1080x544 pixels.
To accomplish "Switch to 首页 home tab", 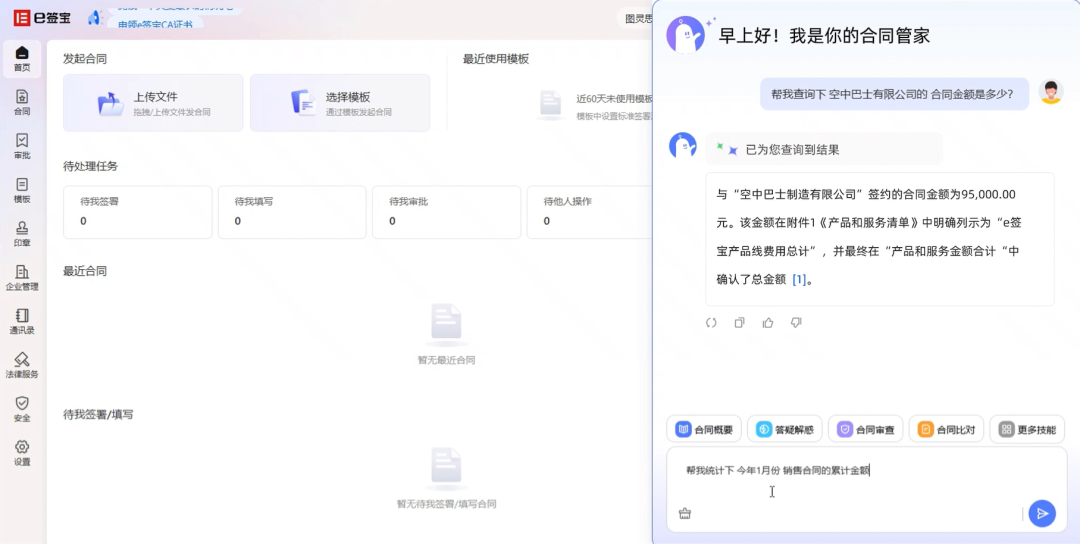I will point(22,58).
